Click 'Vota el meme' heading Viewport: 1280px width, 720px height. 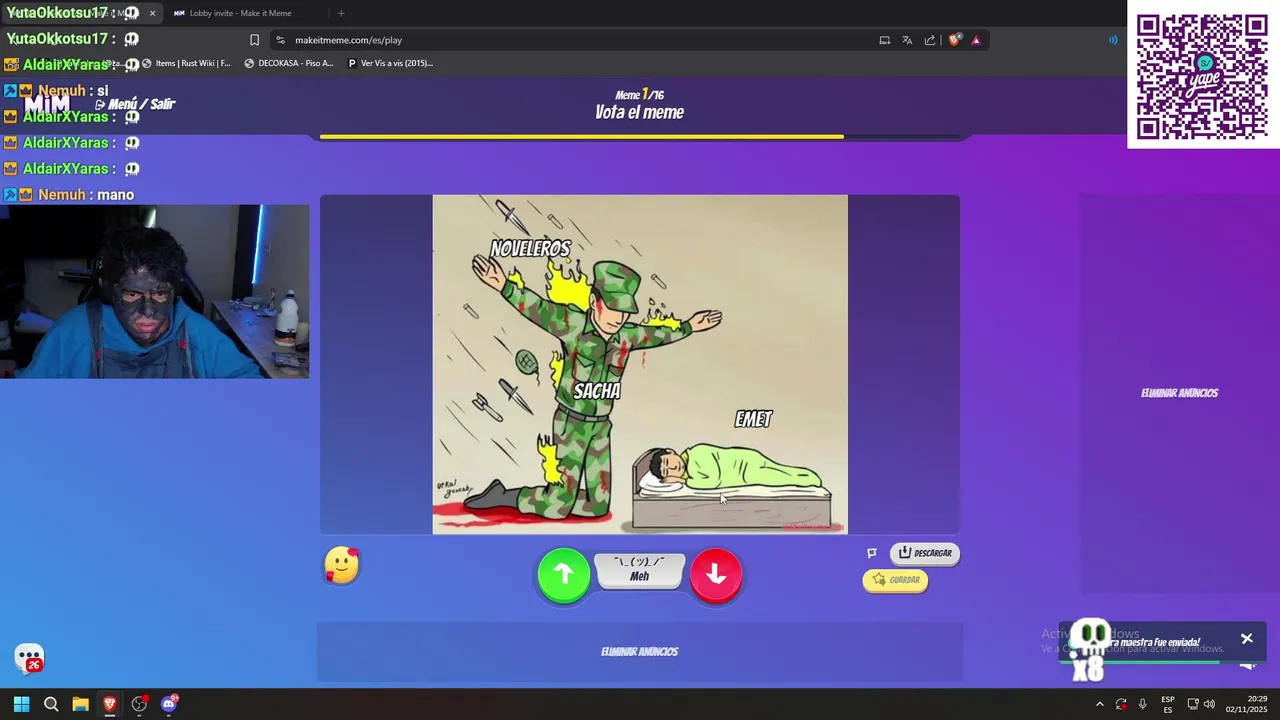click(x=640, y=112)
